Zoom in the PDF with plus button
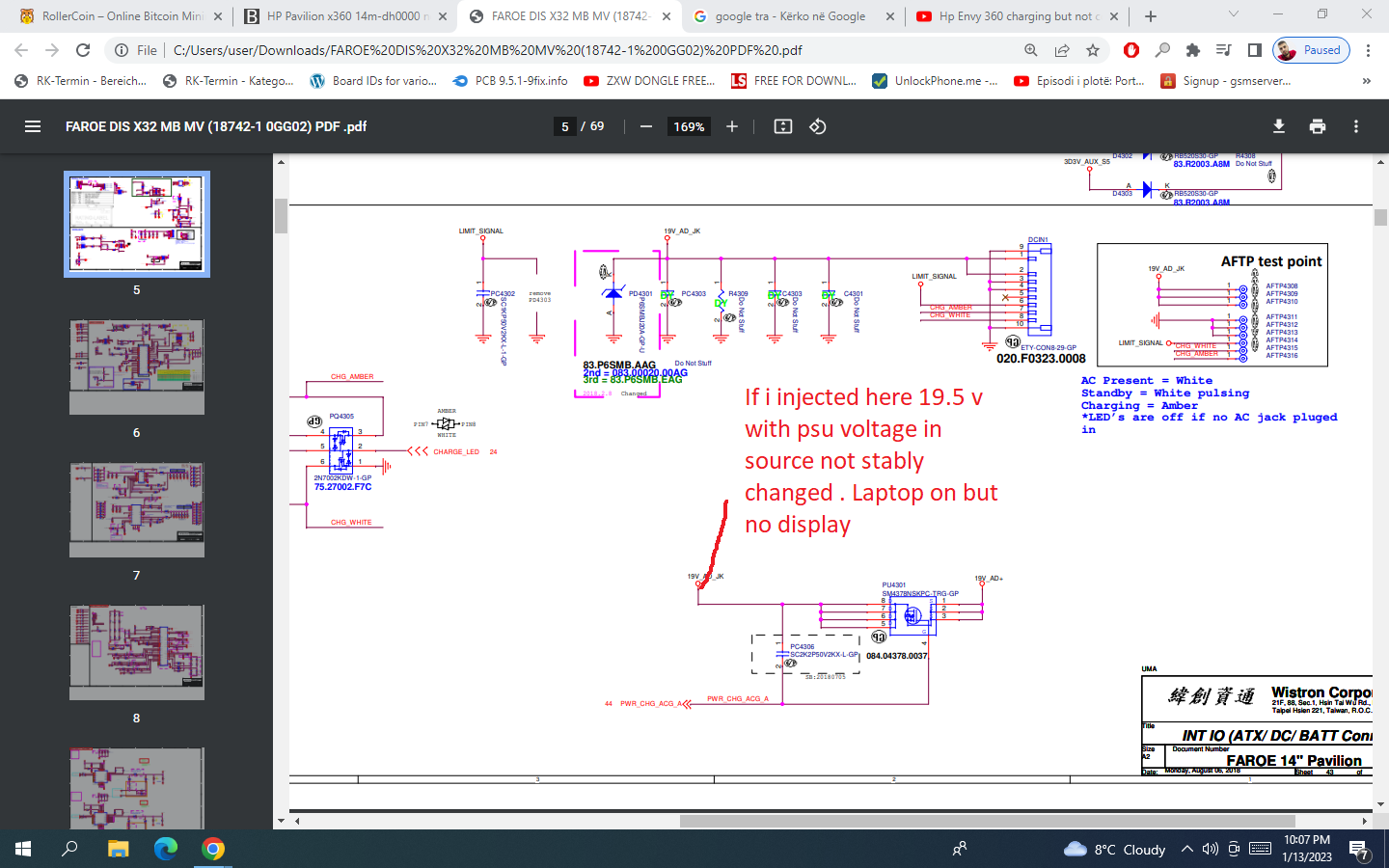The height and width of the screenshot is (868, 1389). point(732,126)
